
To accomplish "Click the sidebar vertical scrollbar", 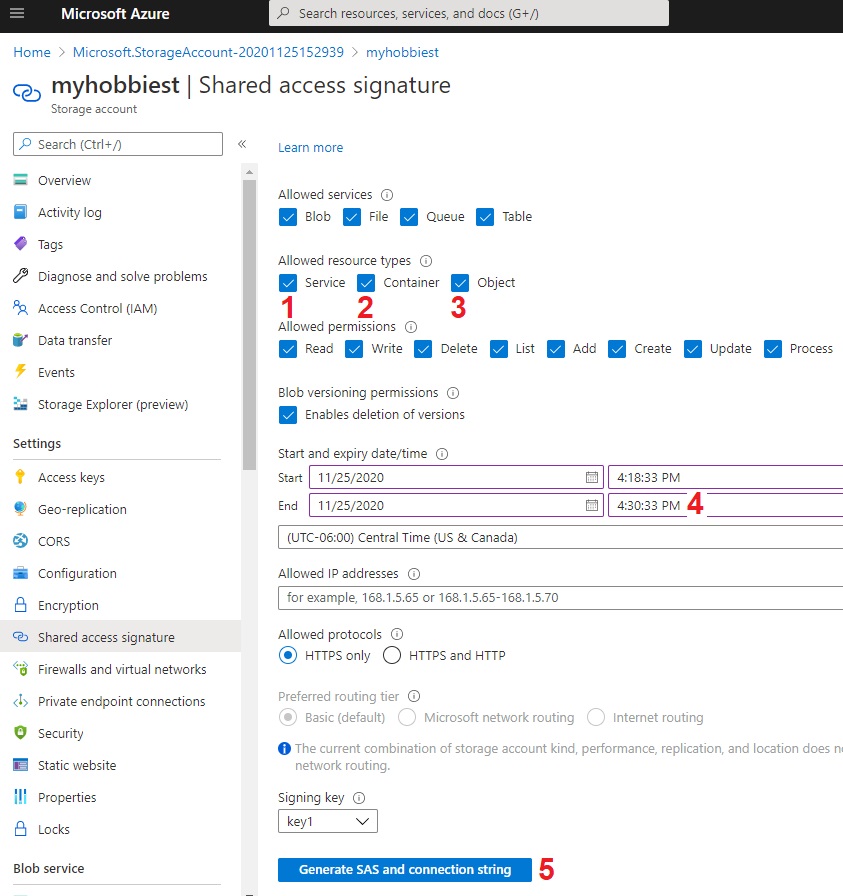I will click(x=249, y=325).
